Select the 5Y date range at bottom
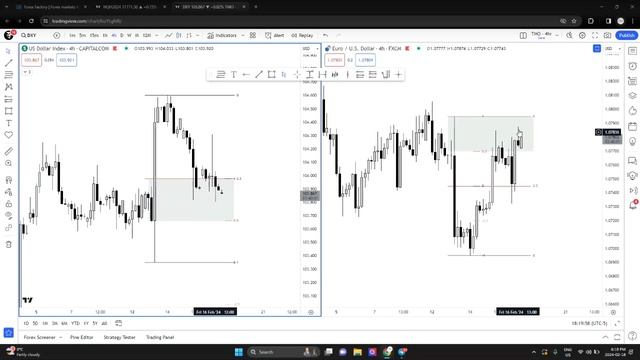Screen dimensions: 640x360 [x=95, y=323]
